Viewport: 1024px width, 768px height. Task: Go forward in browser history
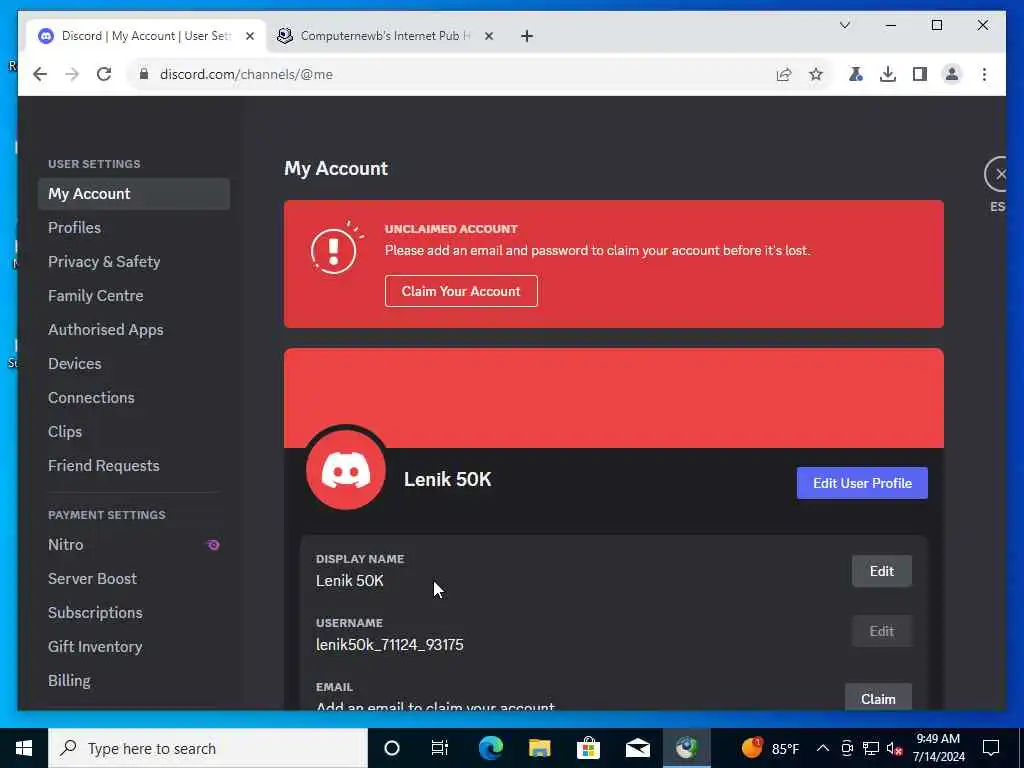point(72,74)
